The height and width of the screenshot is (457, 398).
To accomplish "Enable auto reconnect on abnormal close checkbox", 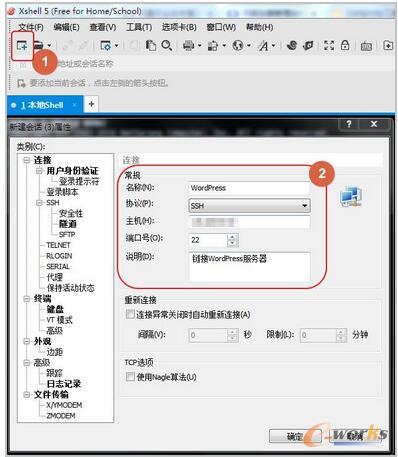I will pos(130,314).
